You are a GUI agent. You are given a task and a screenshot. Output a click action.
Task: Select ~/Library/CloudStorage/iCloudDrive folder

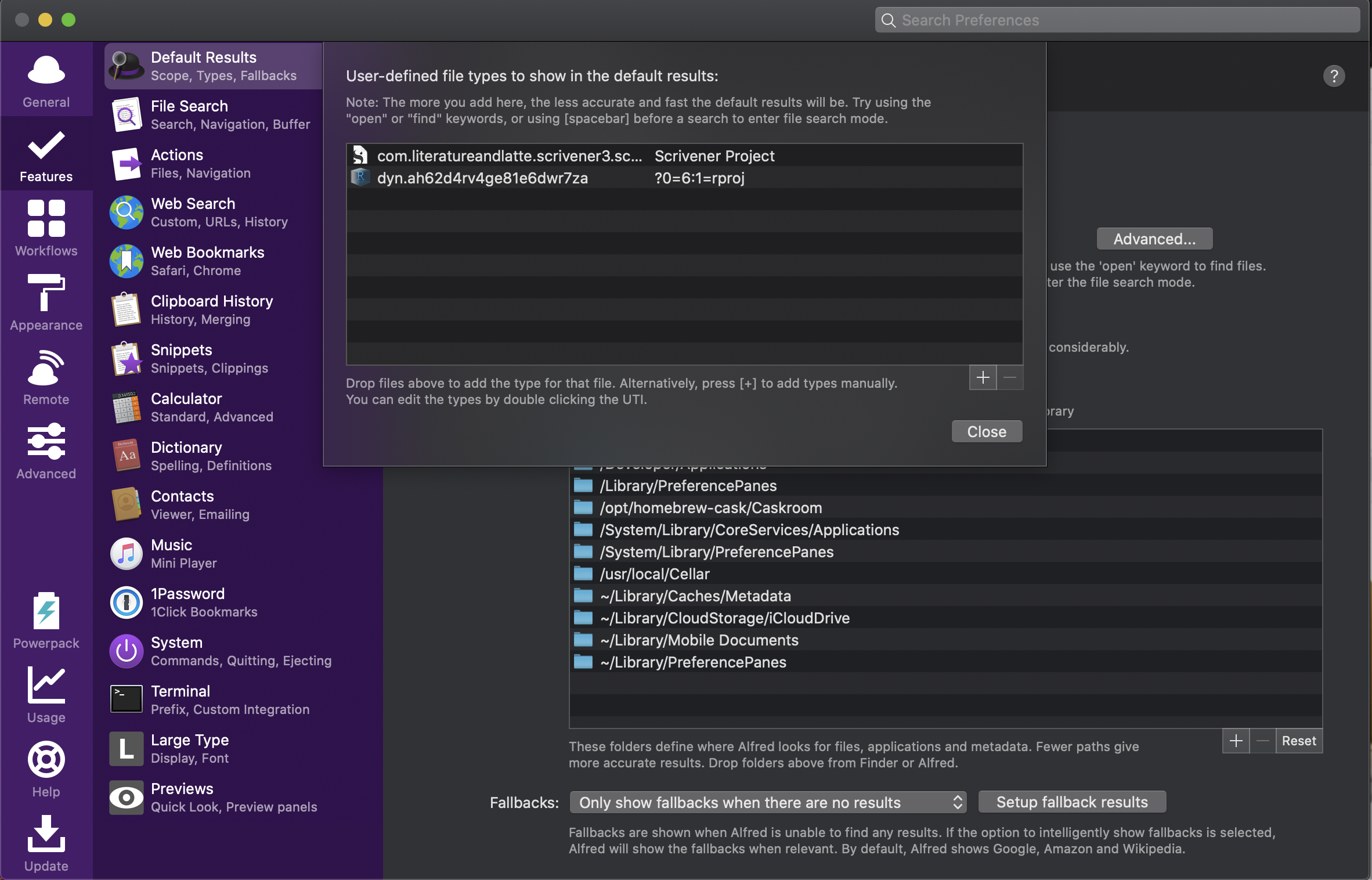945,618
